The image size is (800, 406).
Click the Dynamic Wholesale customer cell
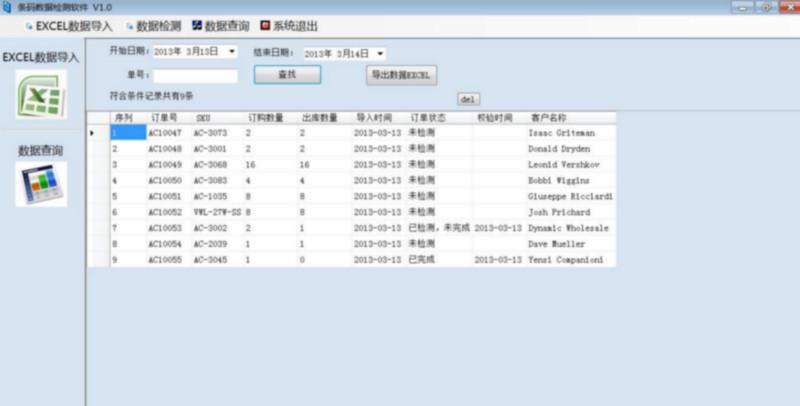click(568, 228)
